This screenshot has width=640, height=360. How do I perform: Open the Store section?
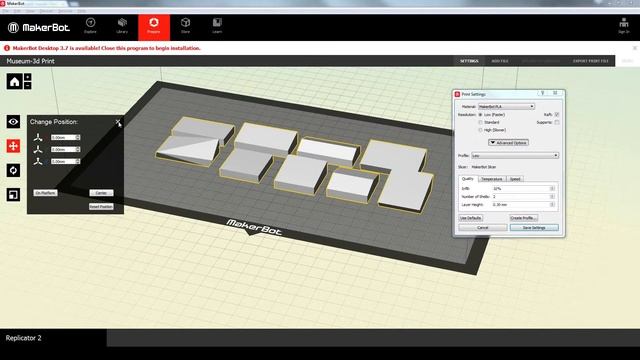185,26
